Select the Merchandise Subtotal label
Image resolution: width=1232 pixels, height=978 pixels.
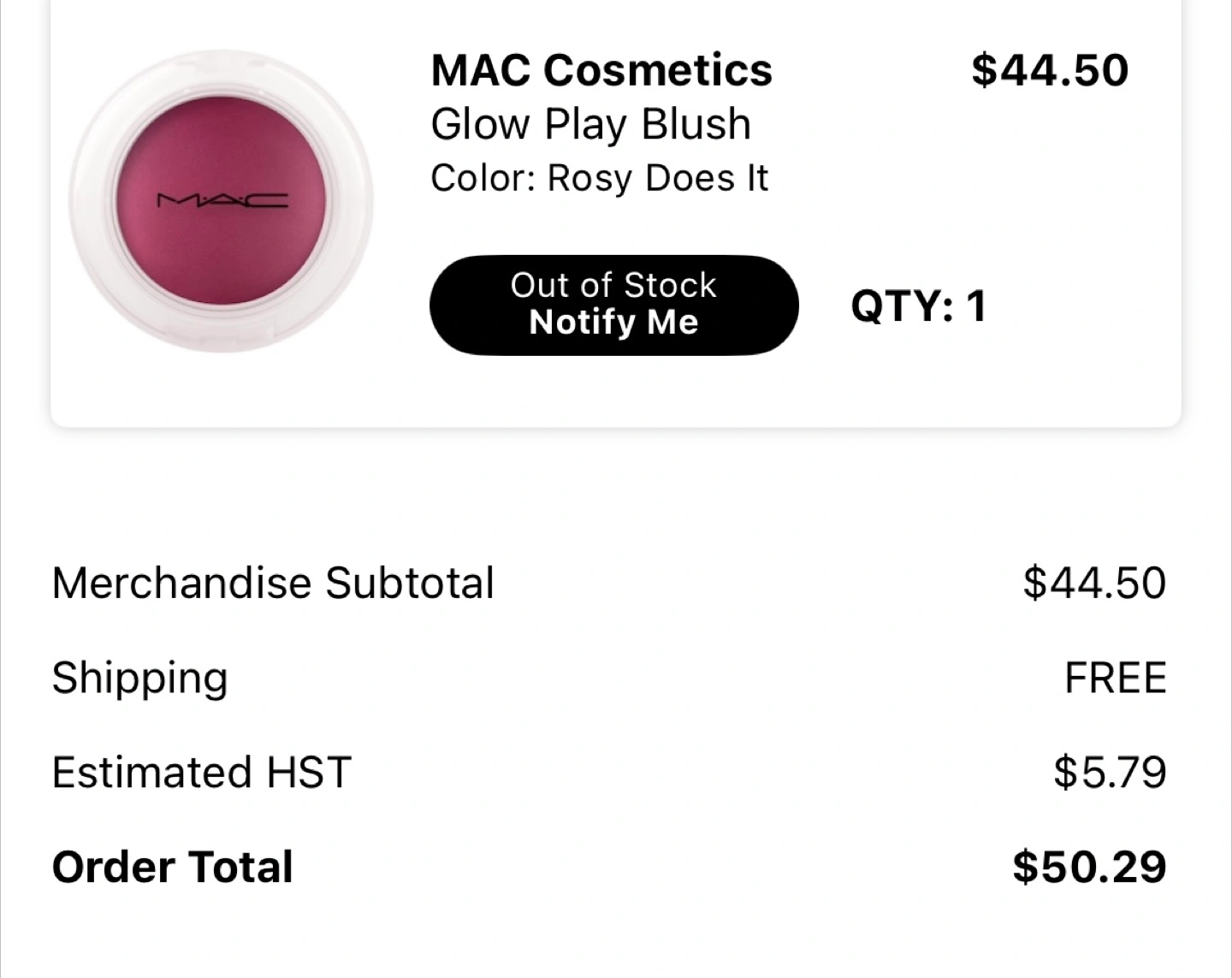click(x=273, y=583)
